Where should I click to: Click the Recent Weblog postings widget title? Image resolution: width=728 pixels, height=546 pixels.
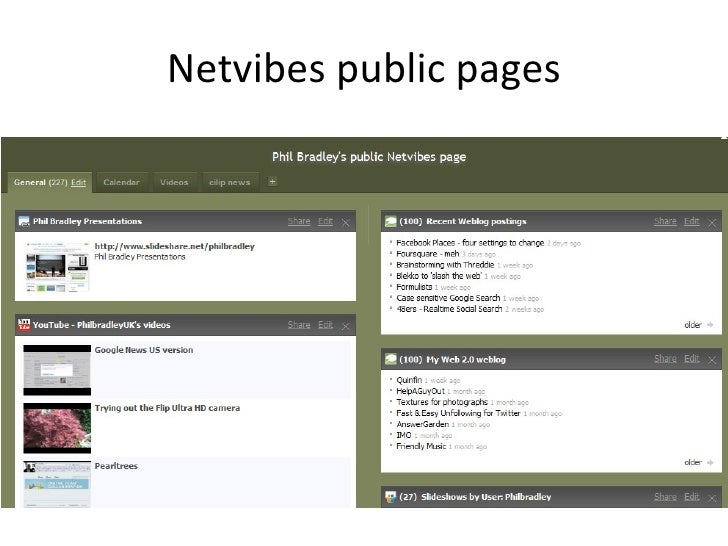pos(476,221)
